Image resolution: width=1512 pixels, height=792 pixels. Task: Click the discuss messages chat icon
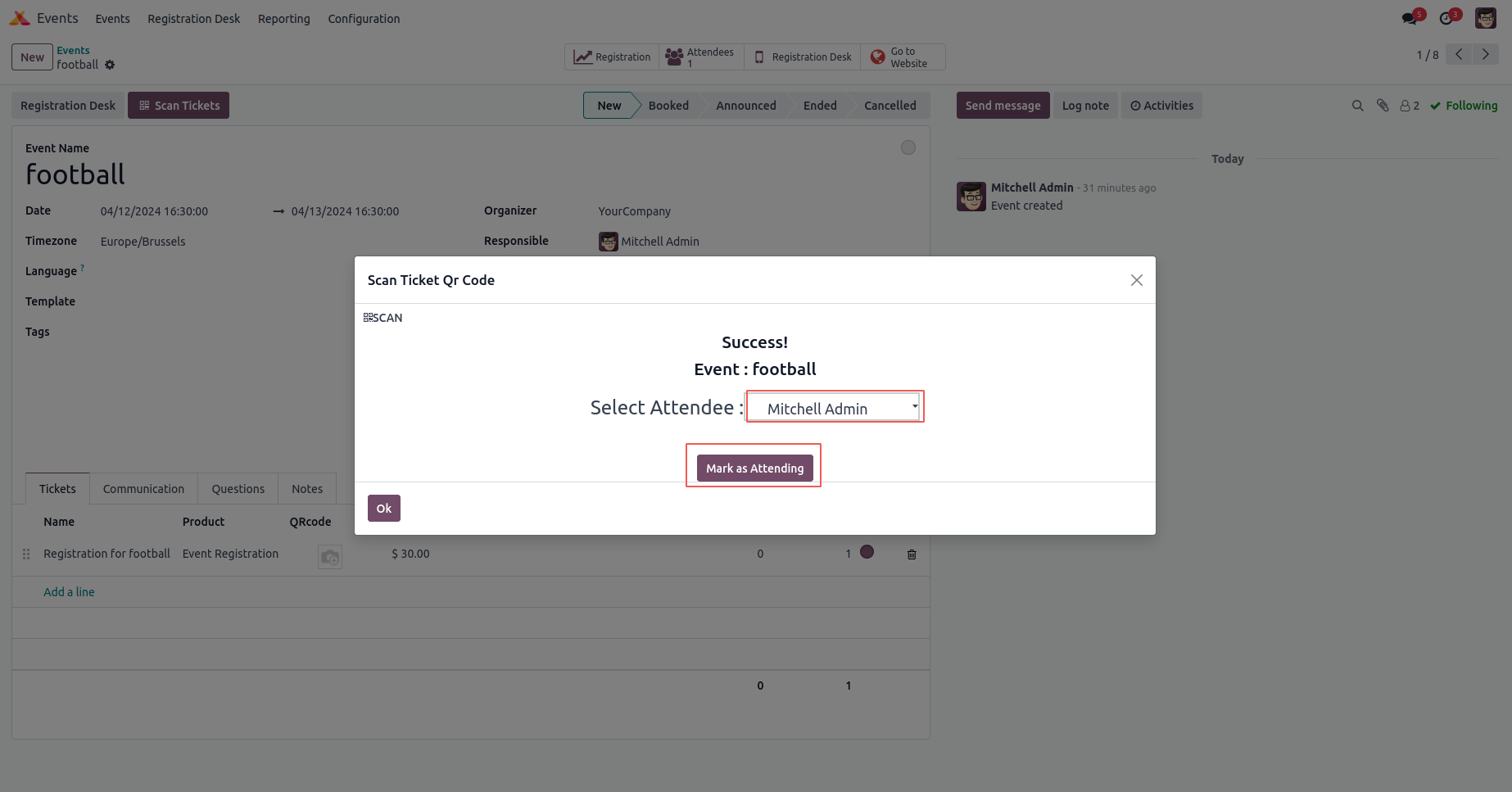click(x=1410, y=18)
